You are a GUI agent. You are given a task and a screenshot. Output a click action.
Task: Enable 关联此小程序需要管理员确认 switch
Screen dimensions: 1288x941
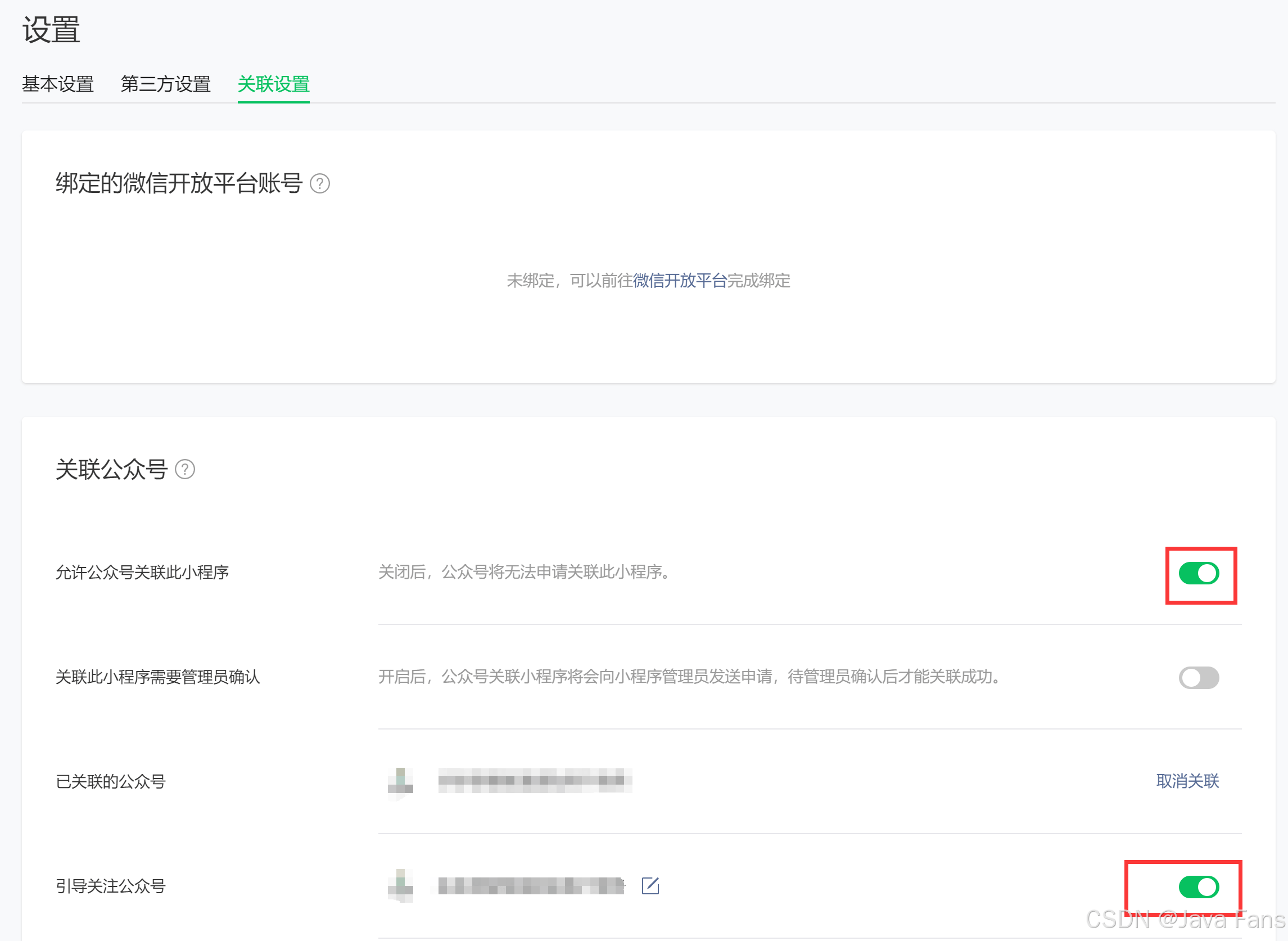[x=1199, y=677]
